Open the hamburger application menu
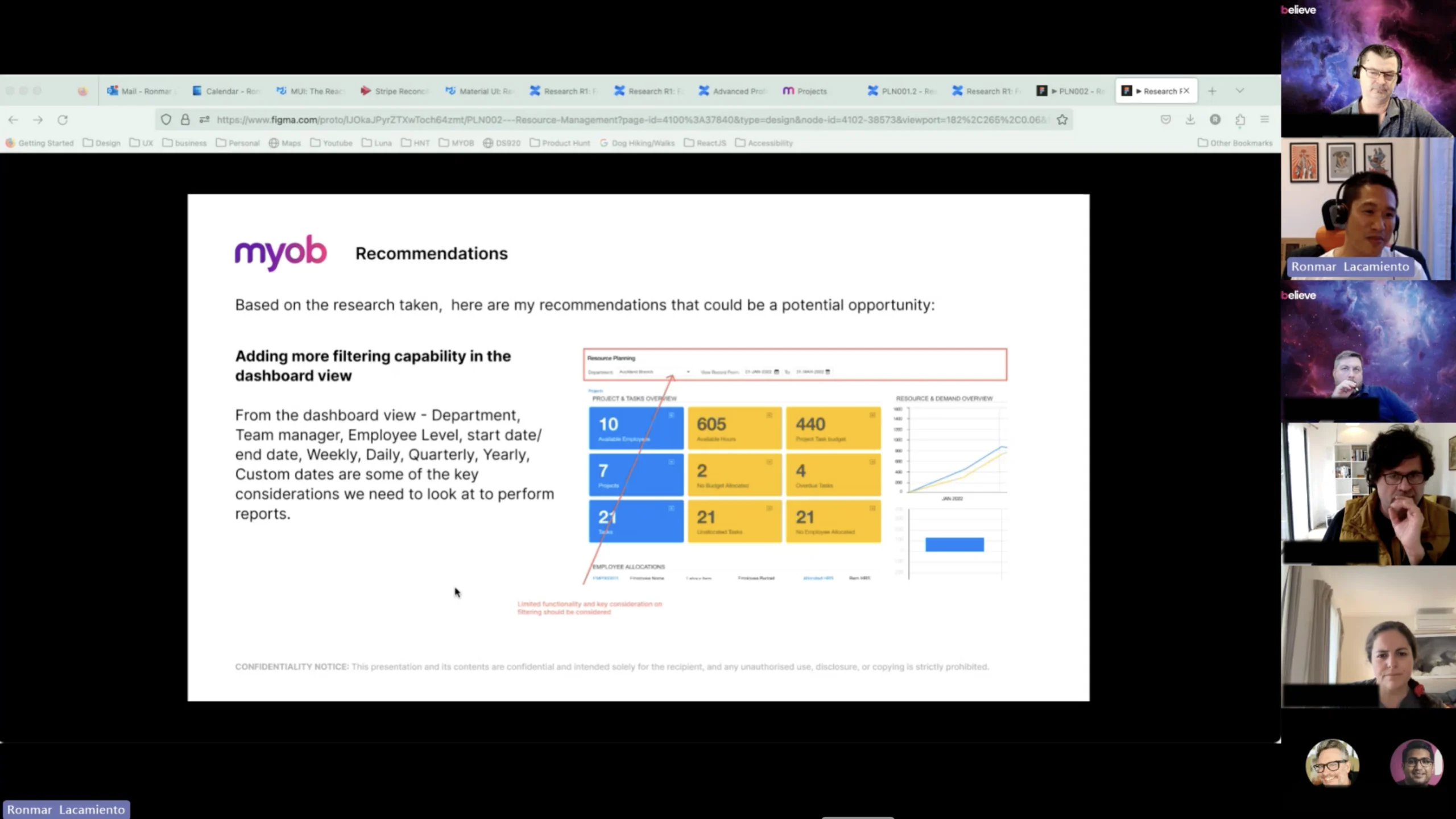 pos(1264,120)
